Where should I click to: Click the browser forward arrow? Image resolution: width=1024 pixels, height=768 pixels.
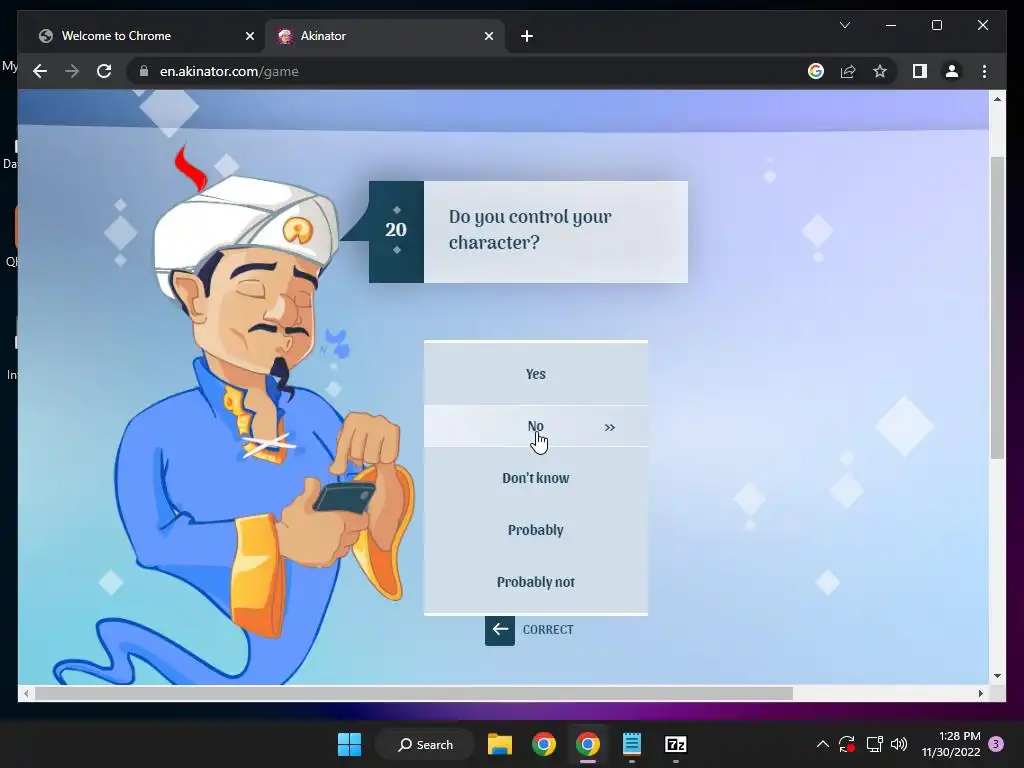click(72, 71)
